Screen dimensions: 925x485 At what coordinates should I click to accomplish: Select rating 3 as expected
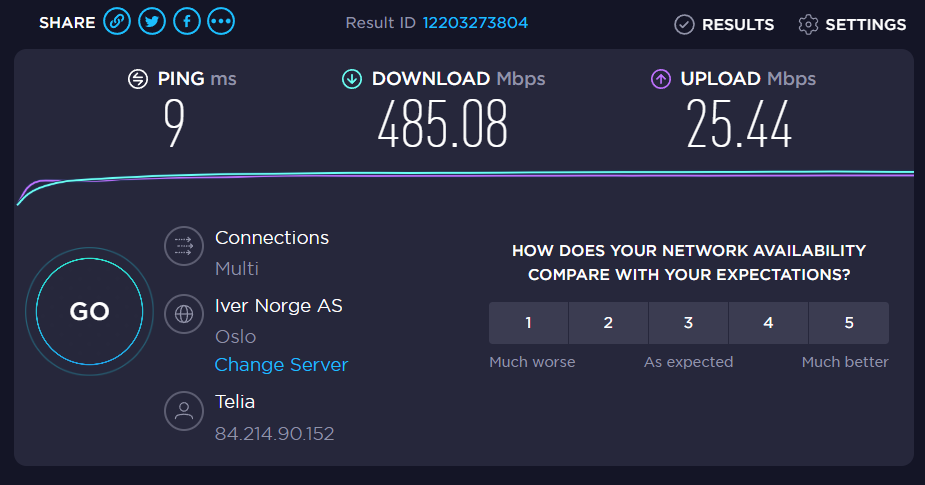(x=688, y=323)
